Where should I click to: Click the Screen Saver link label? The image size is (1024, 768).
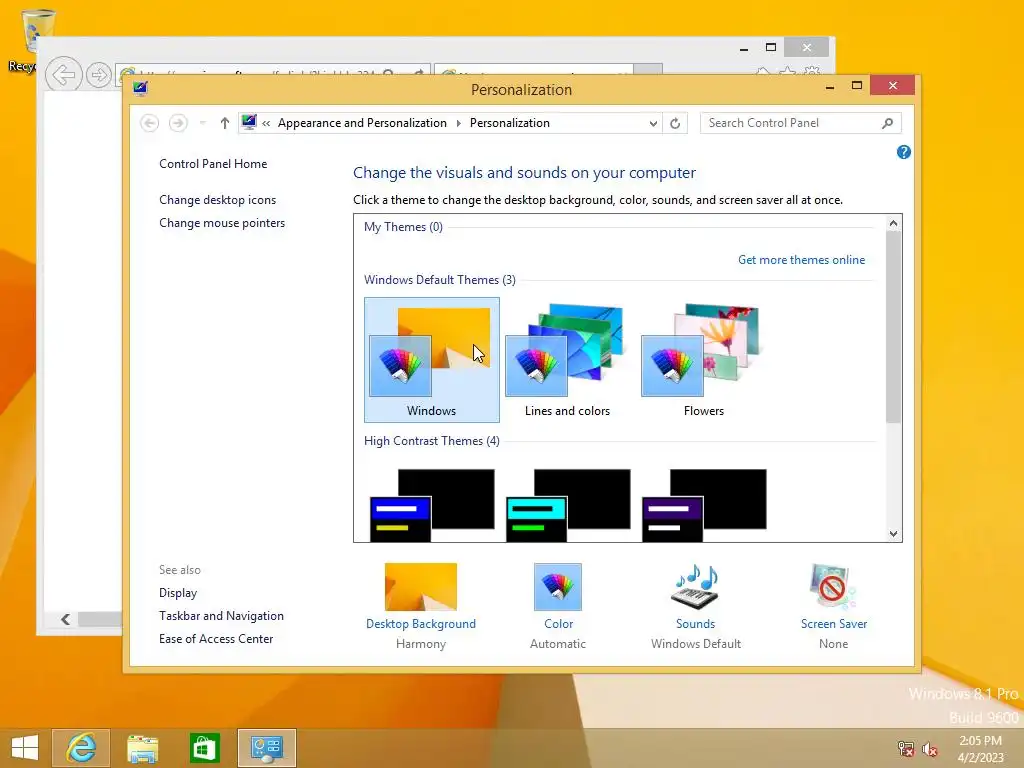click(x=834, y=624)
